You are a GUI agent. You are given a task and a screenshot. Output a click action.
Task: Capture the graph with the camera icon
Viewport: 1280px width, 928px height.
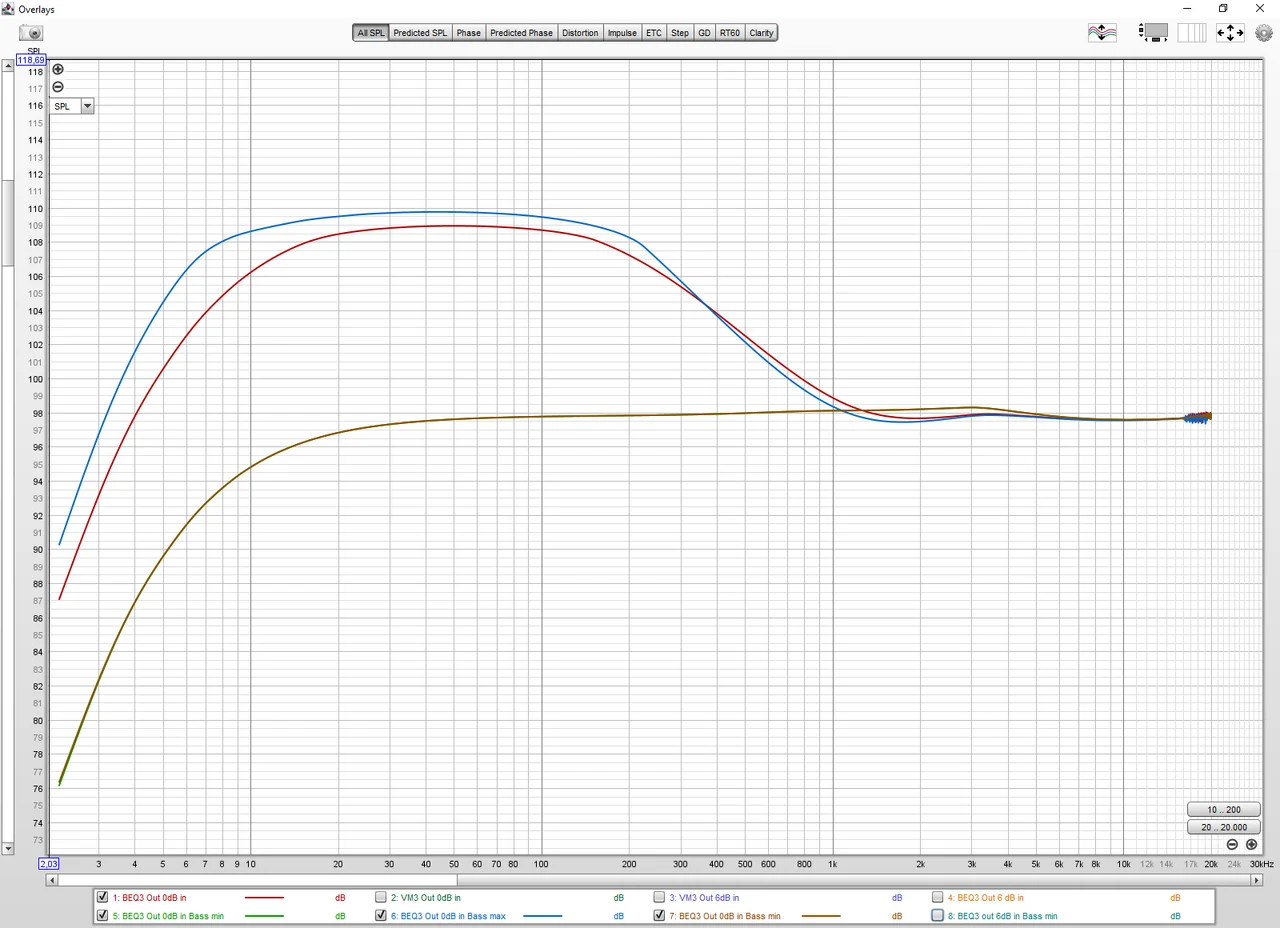coord(31,33)
